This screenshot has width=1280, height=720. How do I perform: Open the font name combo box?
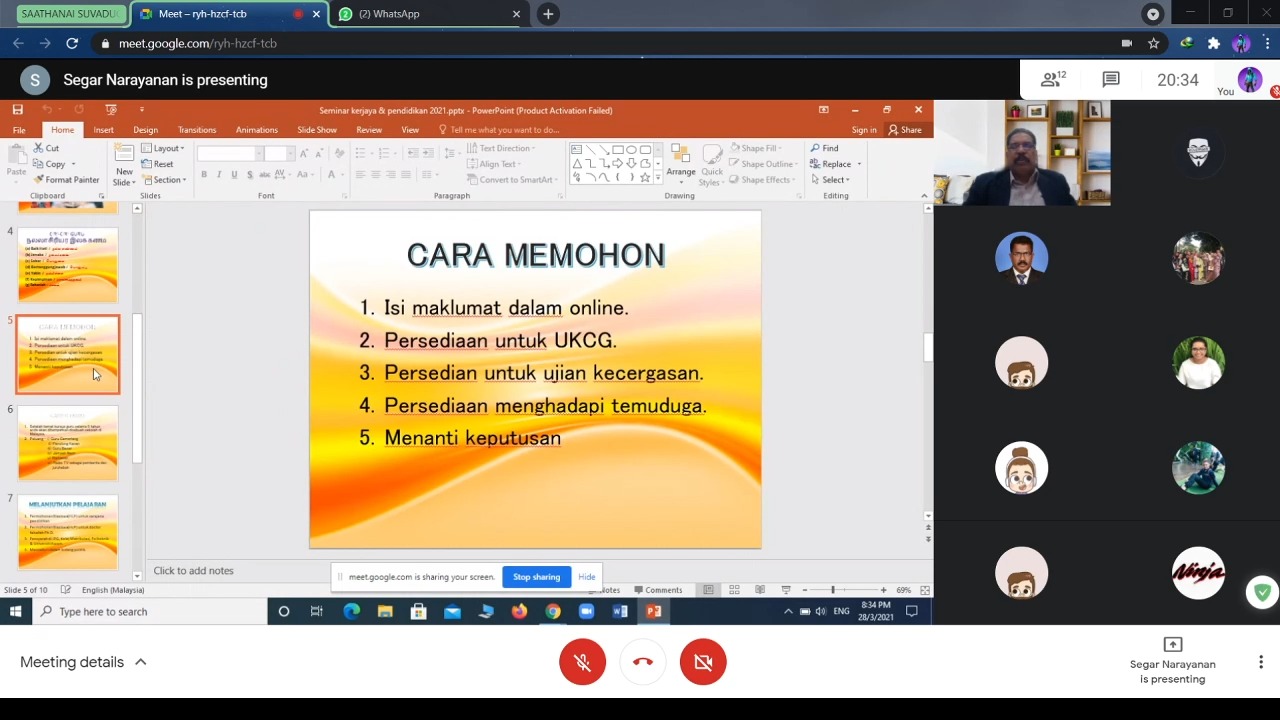coord(228,153)
